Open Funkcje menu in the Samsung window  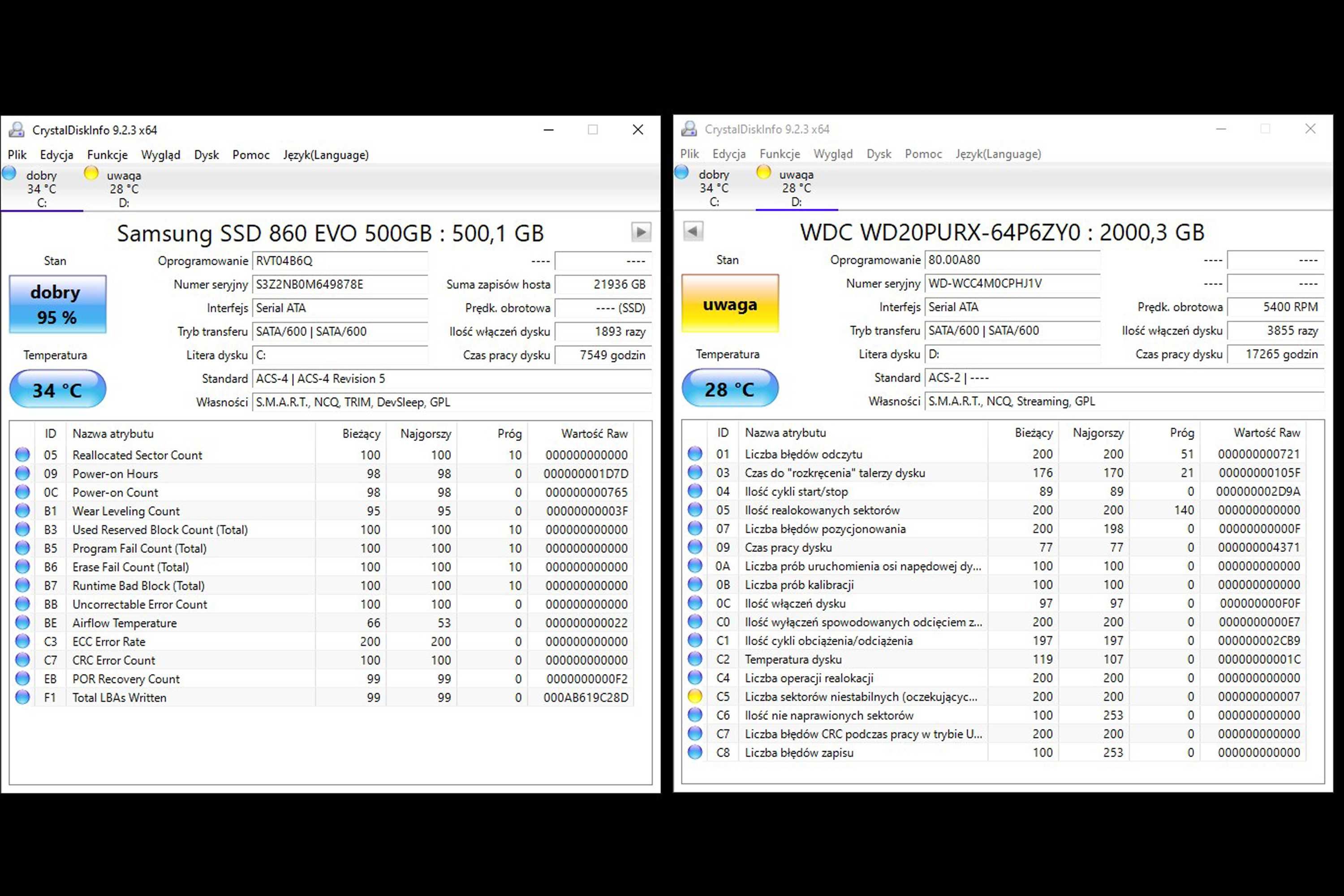coord(108,155)
